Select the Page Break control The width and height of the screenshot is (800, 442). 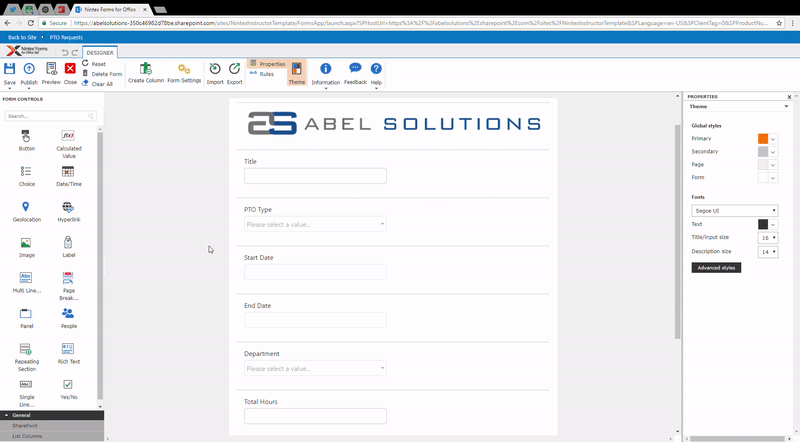pyautogui.click(x=68, y=286)
